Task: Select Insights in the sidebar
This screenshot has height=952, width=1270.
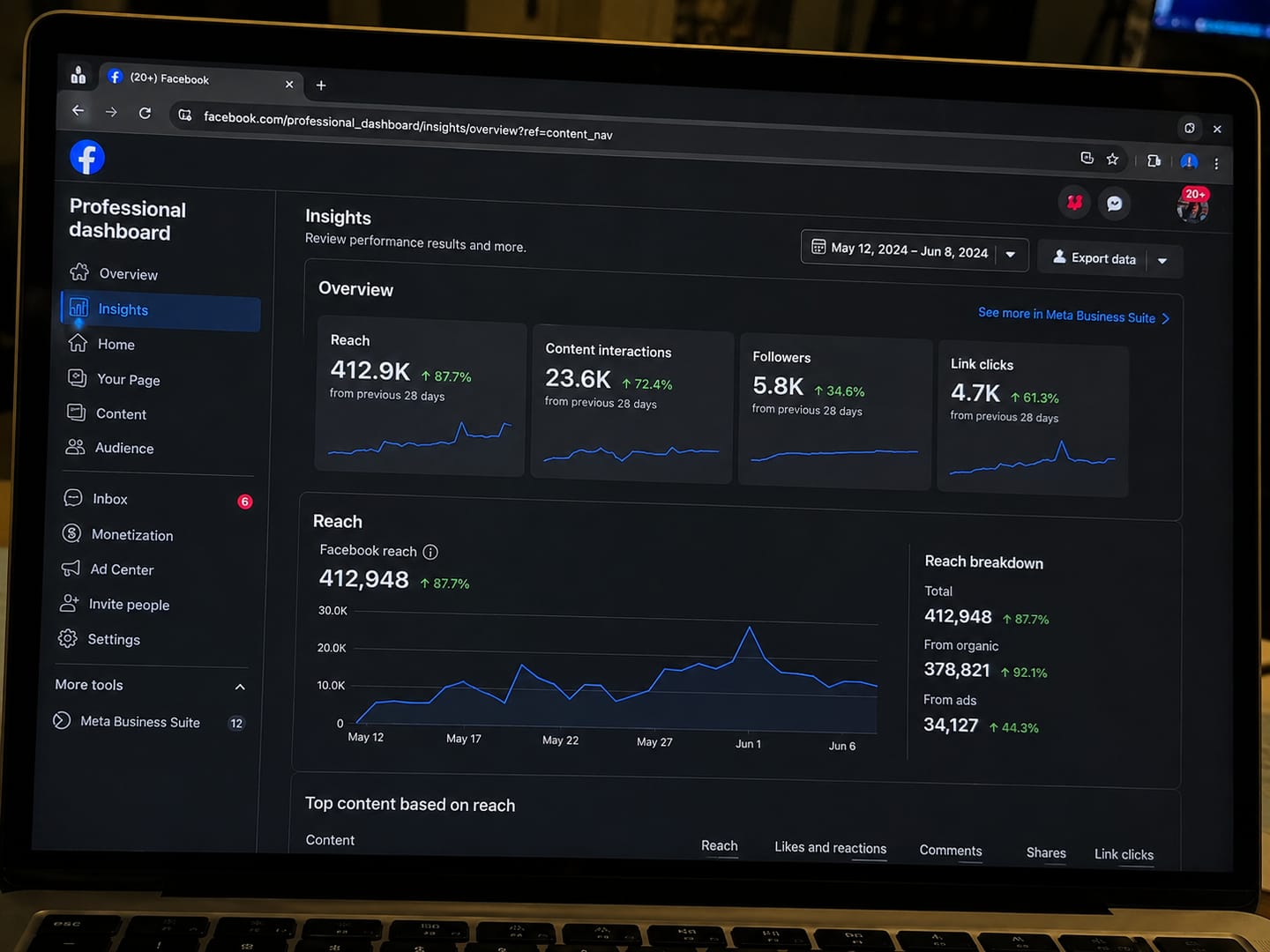Action: tap(161, 309)
